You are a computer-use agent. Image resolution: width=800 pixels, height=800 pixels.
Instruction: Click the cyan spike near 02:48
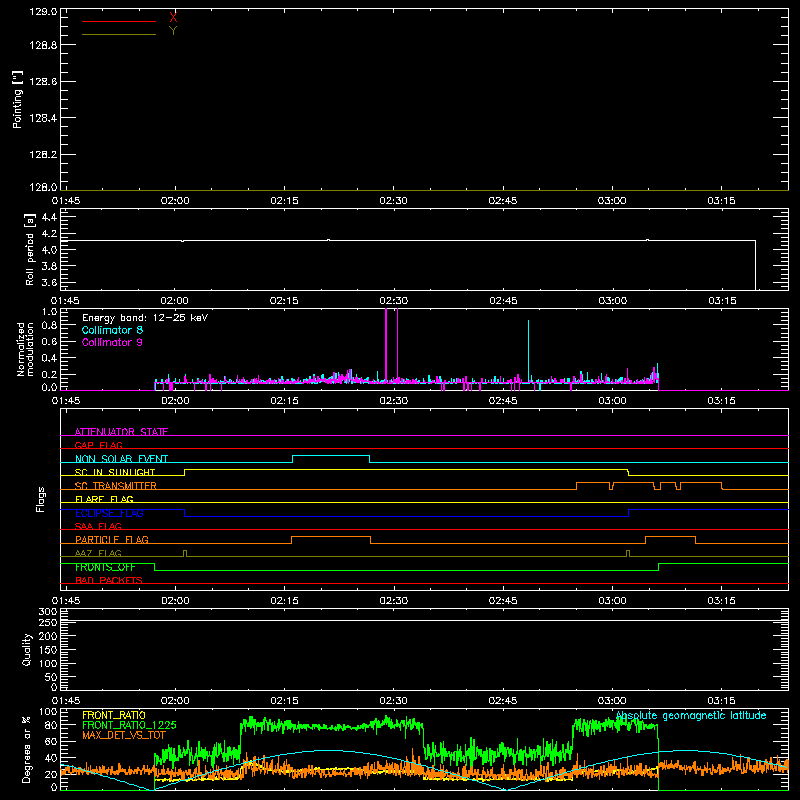coord(529,350)
